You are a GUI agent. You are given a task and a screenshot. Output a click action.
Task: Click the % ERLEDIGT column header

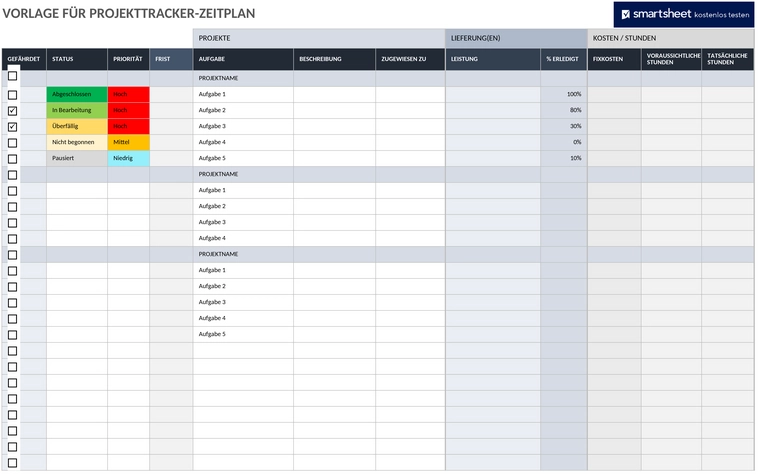[x=564, y=59]
